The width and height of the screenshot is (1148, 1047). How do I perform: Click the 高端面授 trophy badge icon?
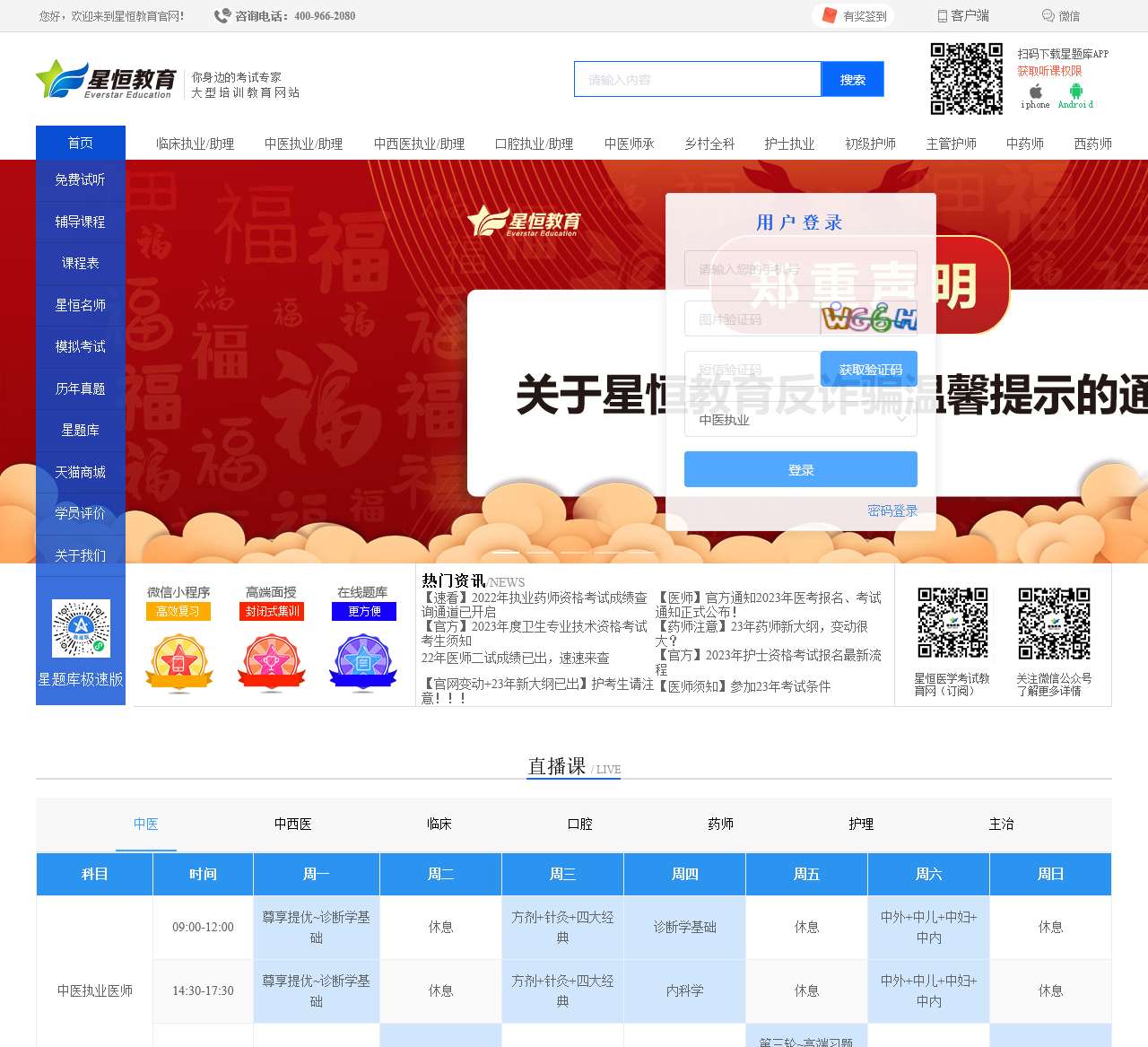(272, 663)
